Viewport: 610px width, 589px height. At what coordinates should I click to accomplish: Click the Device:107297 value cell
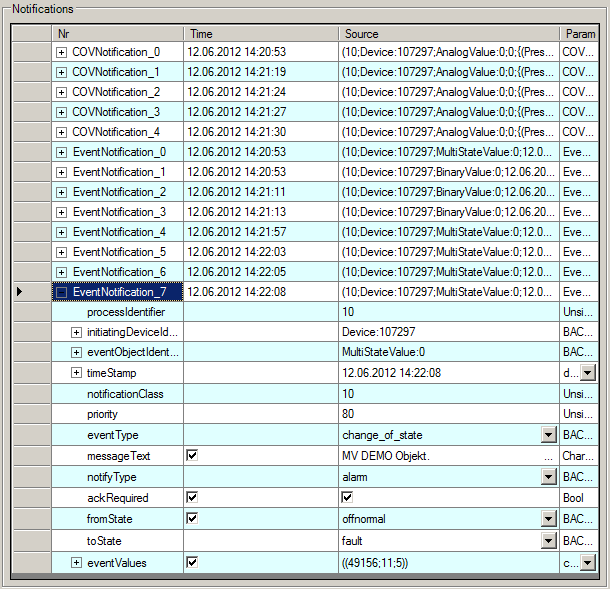[x=449, y=332]
